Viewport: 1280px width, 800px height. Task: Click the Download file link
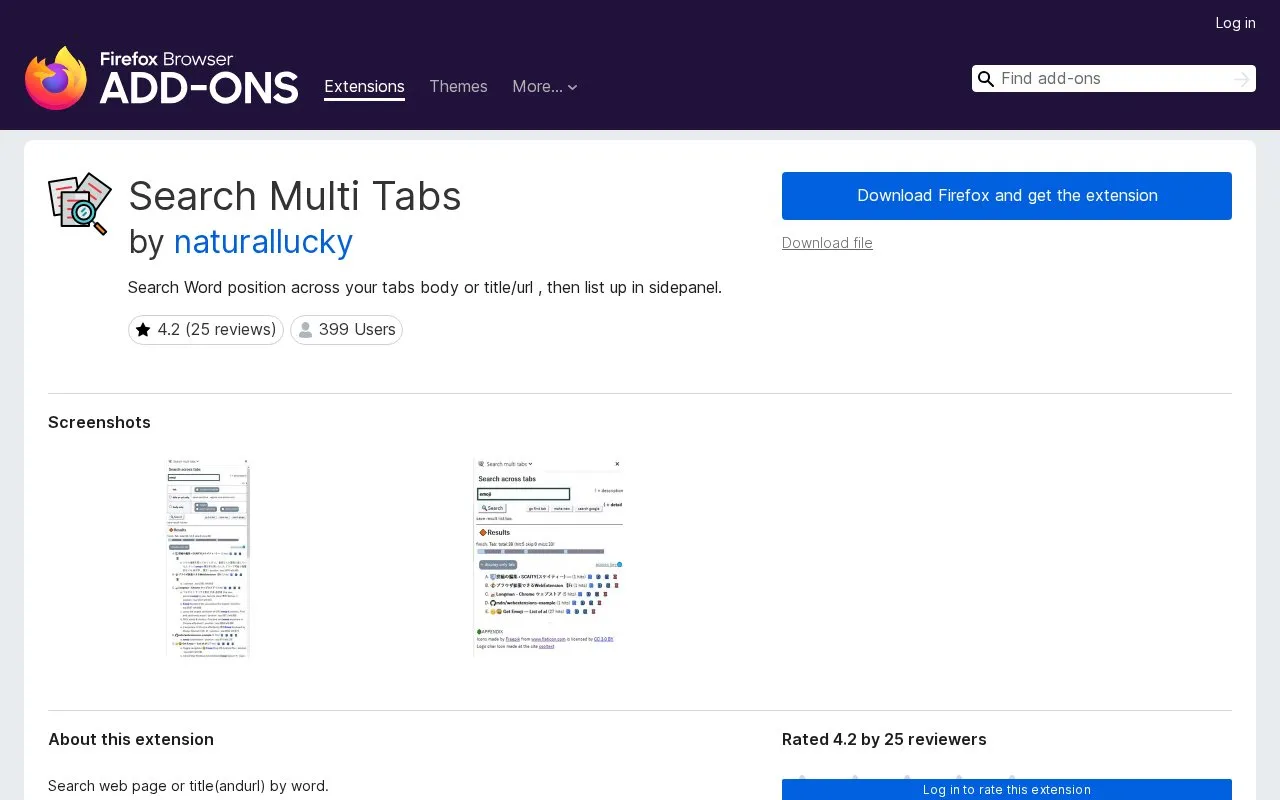[827, 243]
